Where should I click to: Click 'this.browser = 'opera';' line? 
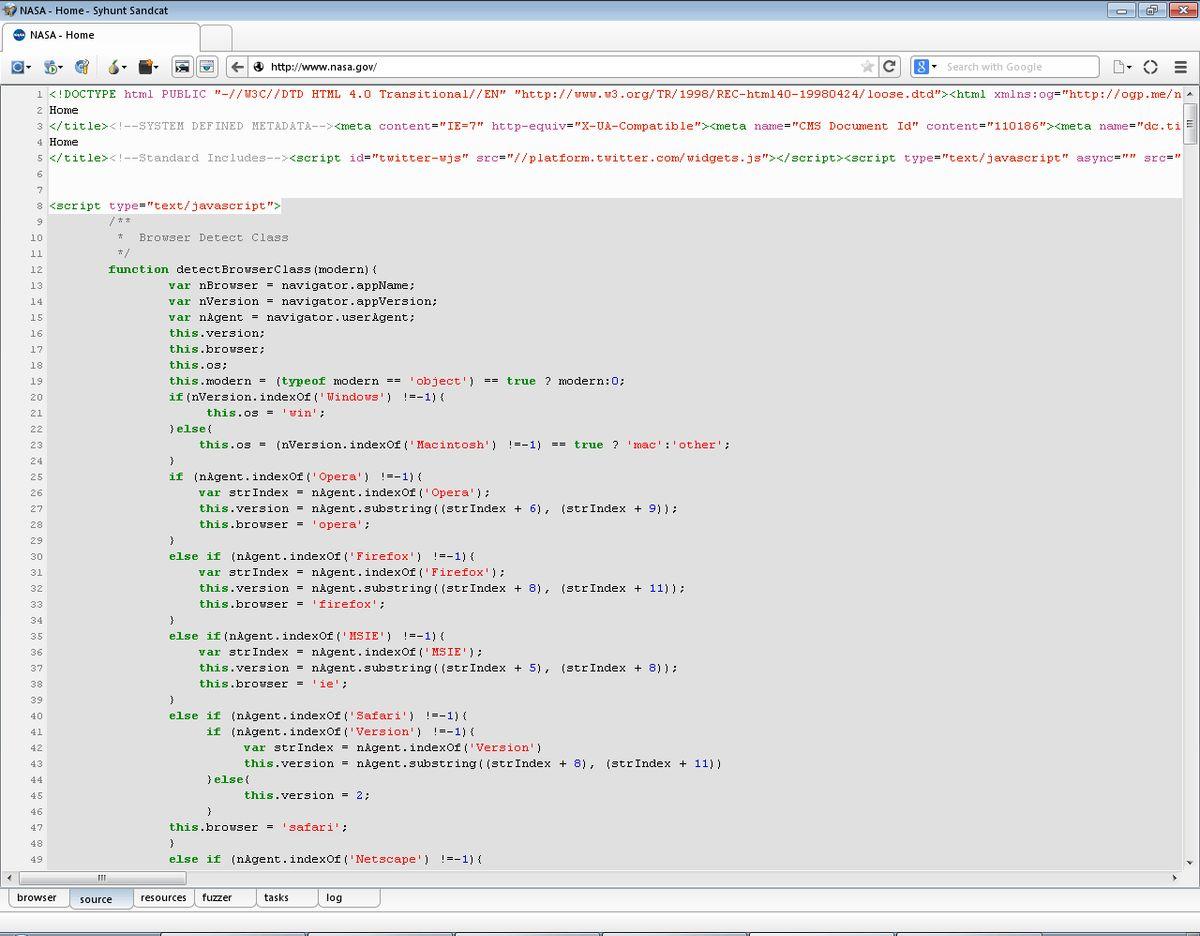[285, 524]
